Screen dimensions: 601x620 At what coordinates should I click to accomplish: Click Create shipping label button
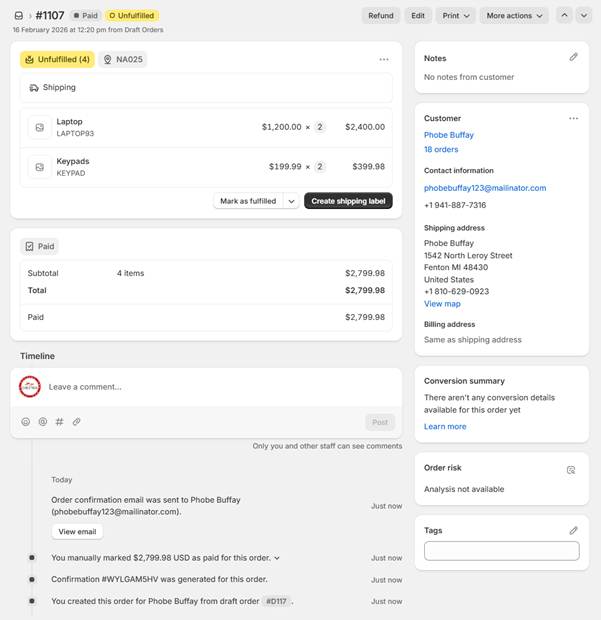(348, 201)
